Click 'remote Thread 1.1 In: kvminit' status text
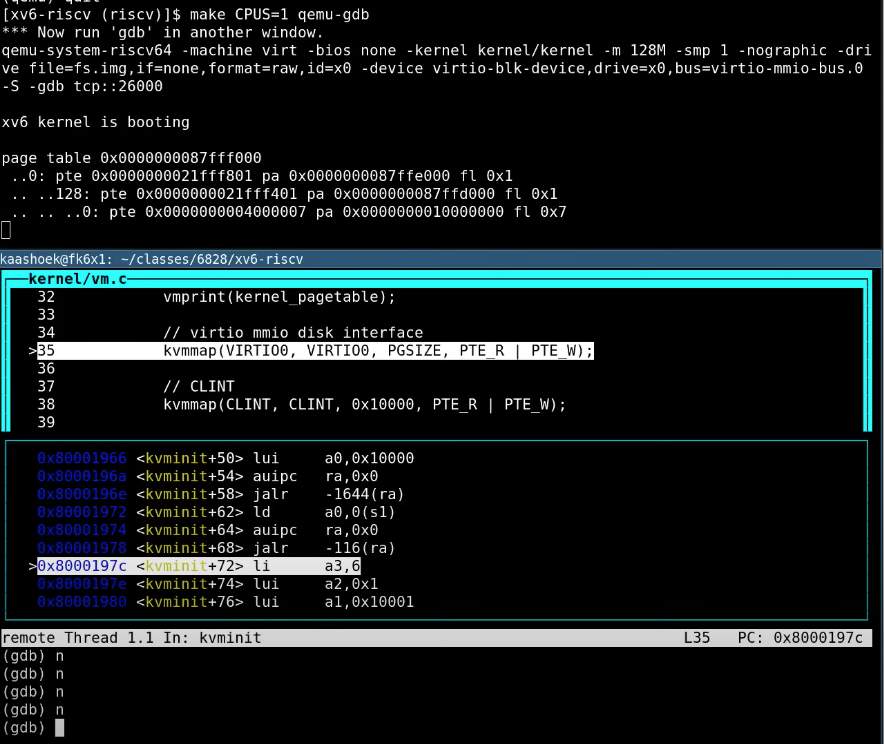The image size is (884, 744). tap(132, 637)
